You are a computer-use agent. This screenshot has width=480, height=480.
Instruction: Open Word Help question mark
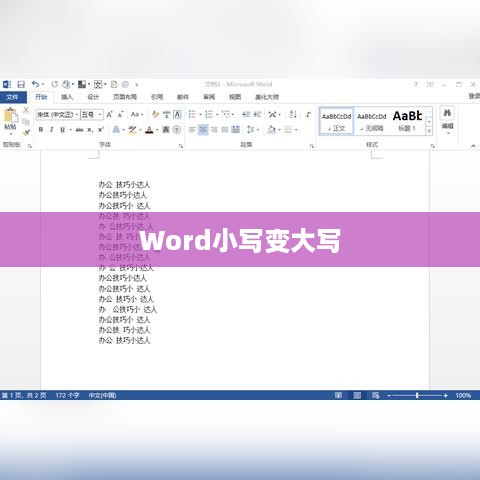(416, 84)
